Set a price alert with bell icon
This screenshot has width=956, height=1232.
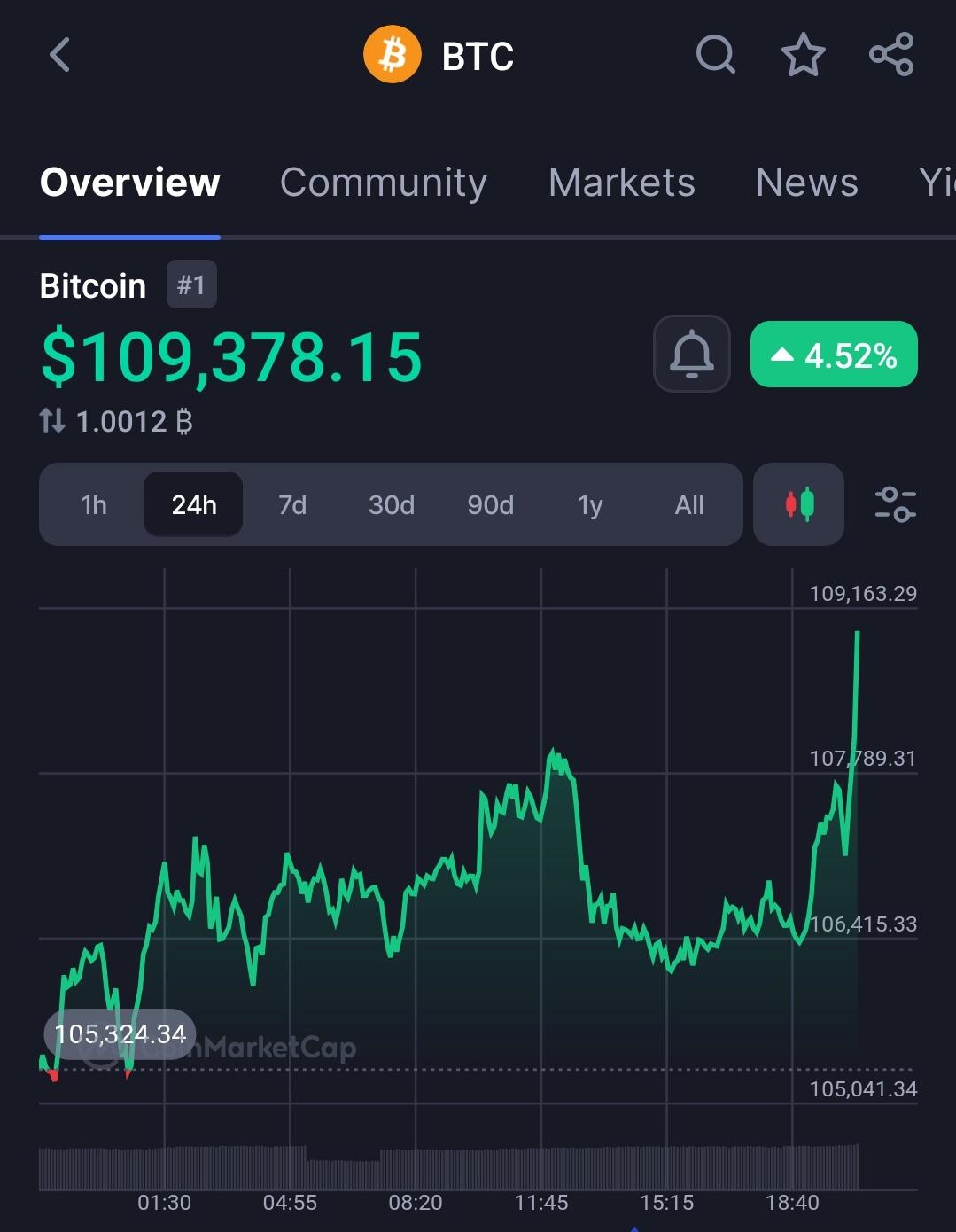tap(692, 354)
